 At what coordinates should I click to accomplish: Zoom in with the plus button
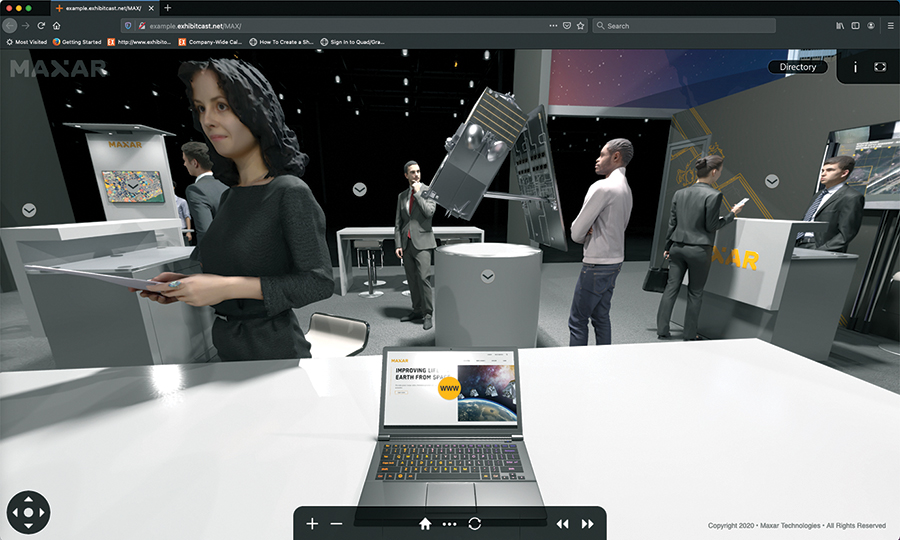(312, 523)
